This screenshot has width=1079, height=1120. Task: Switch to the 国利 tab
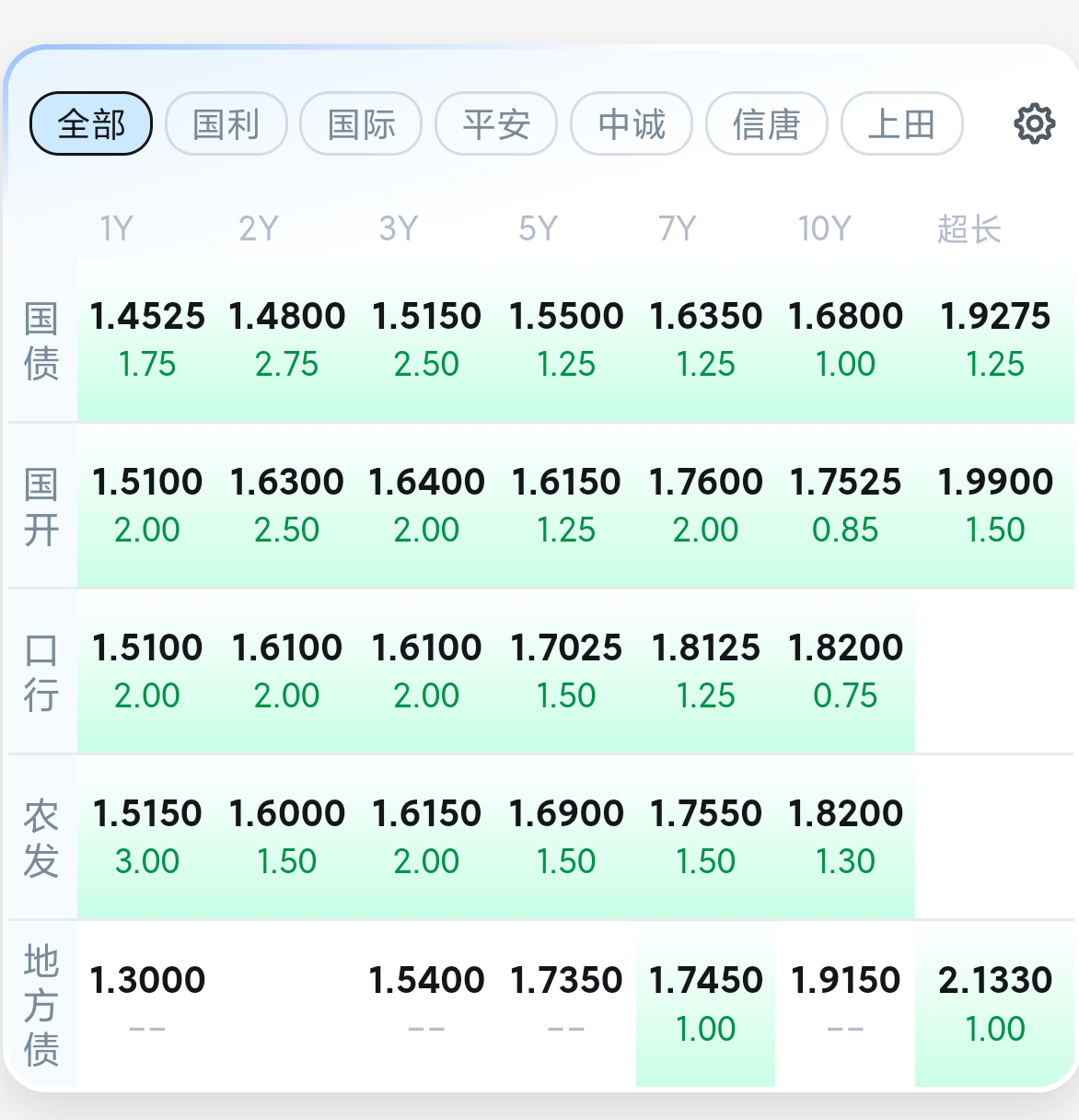click(x=226, y=123)
